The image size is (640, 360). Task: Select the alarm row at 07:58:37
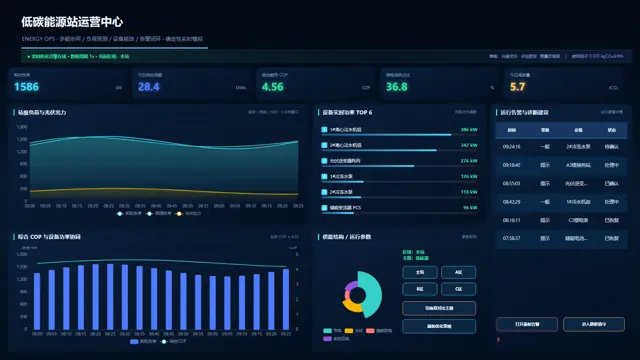tap(561, 238)
